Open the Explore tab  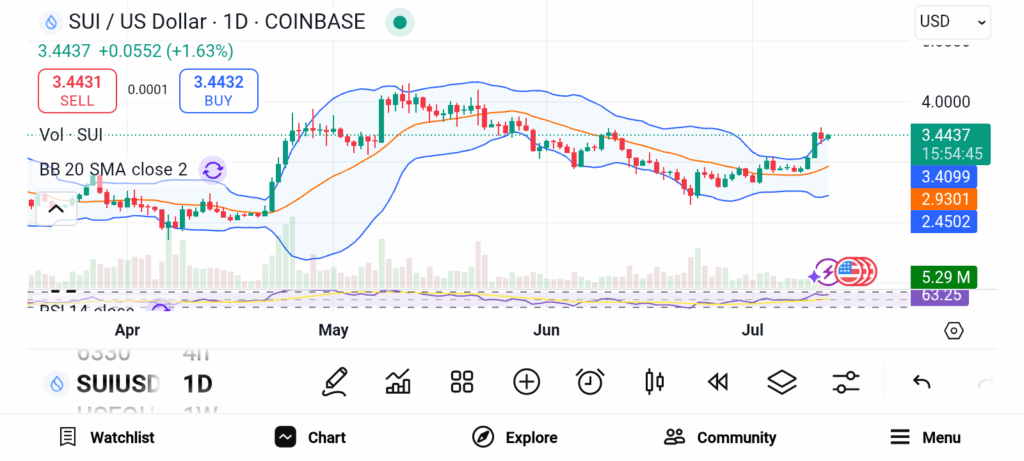tap(515, 437)
